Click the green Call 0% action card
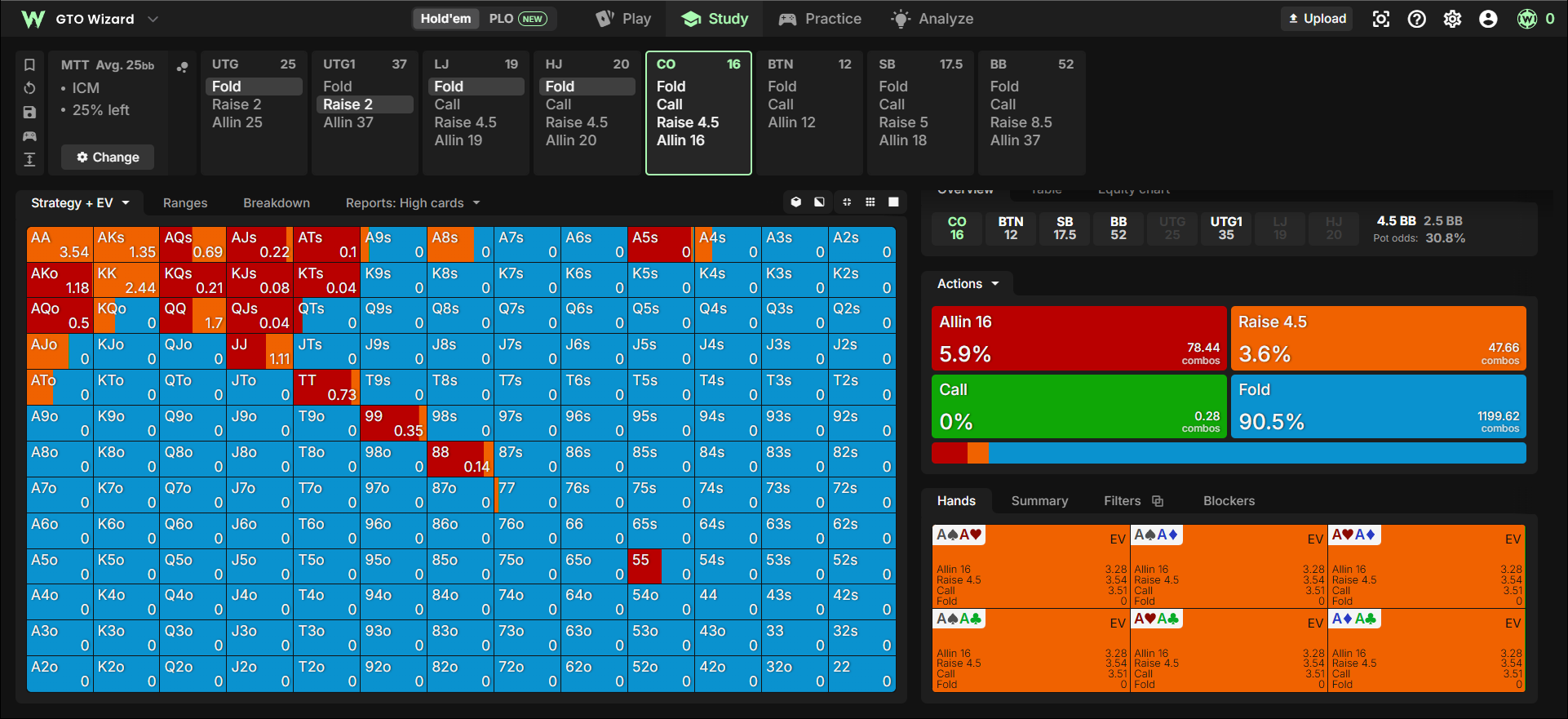The width and height of the screenshot is (1568, 719). click(1079, 406)
